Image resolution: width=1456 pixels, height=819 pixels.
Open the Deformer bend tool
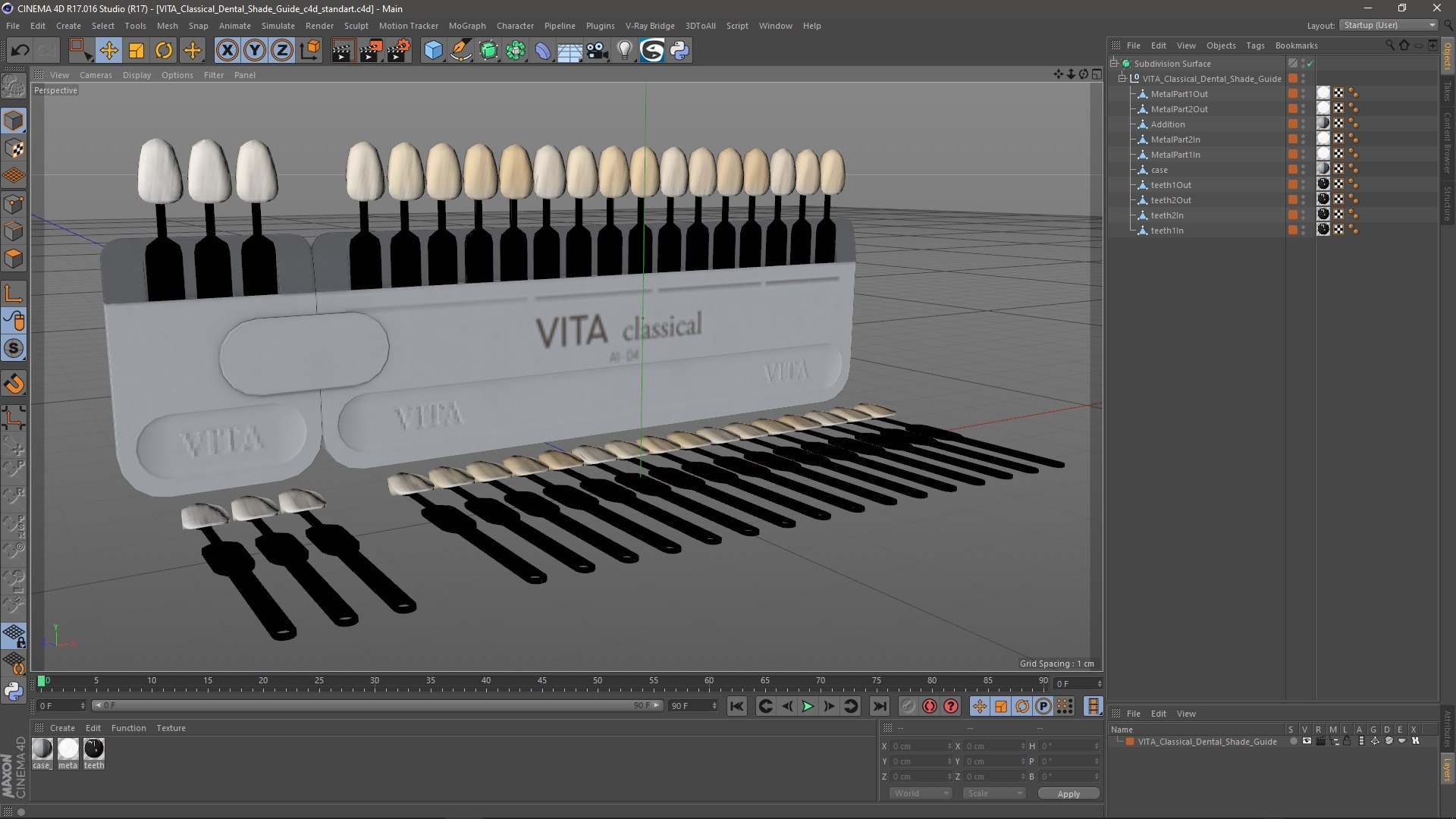pyautogui.click(x=543, y=51)
